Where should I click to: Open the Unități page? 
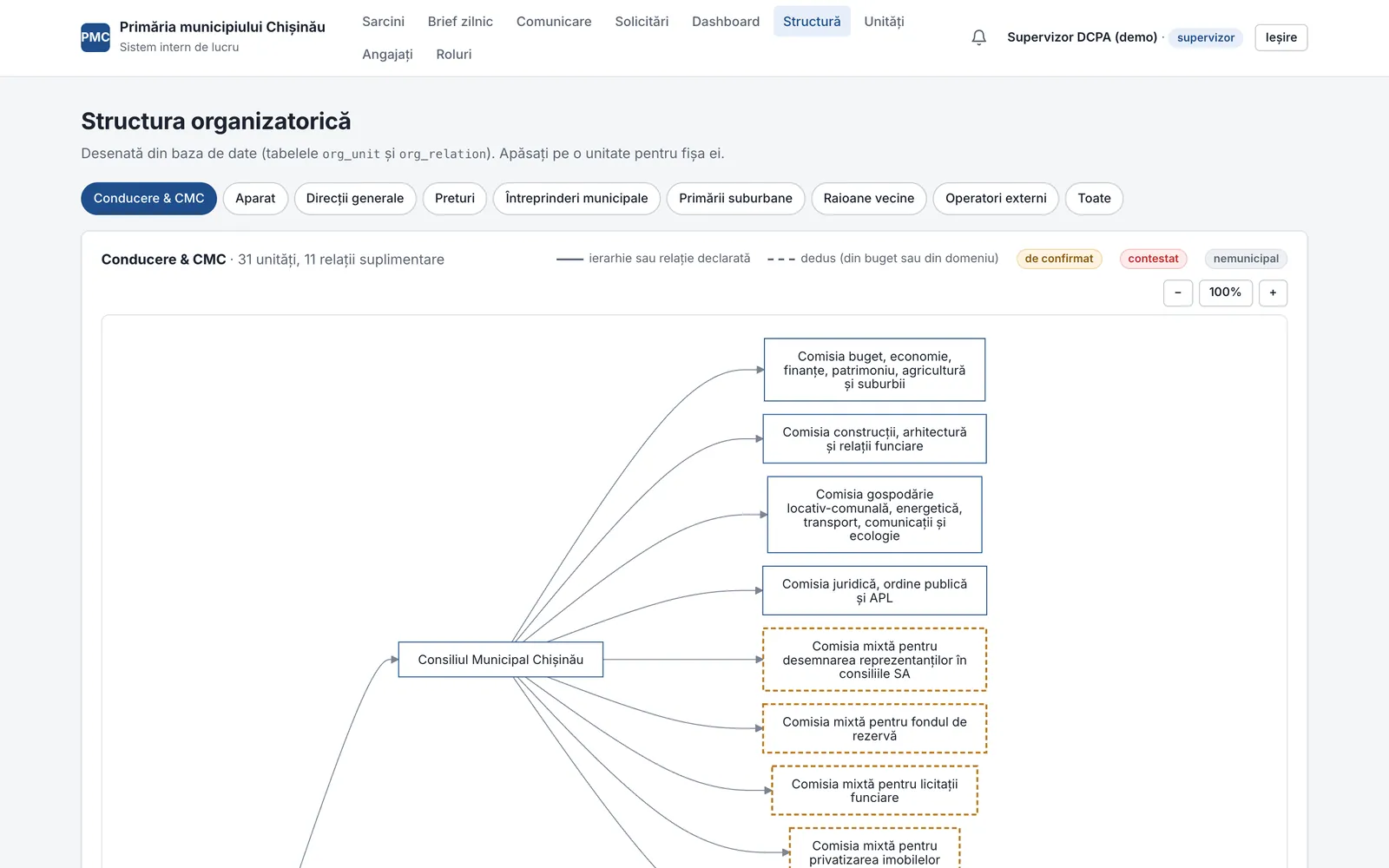pos(884,22)
